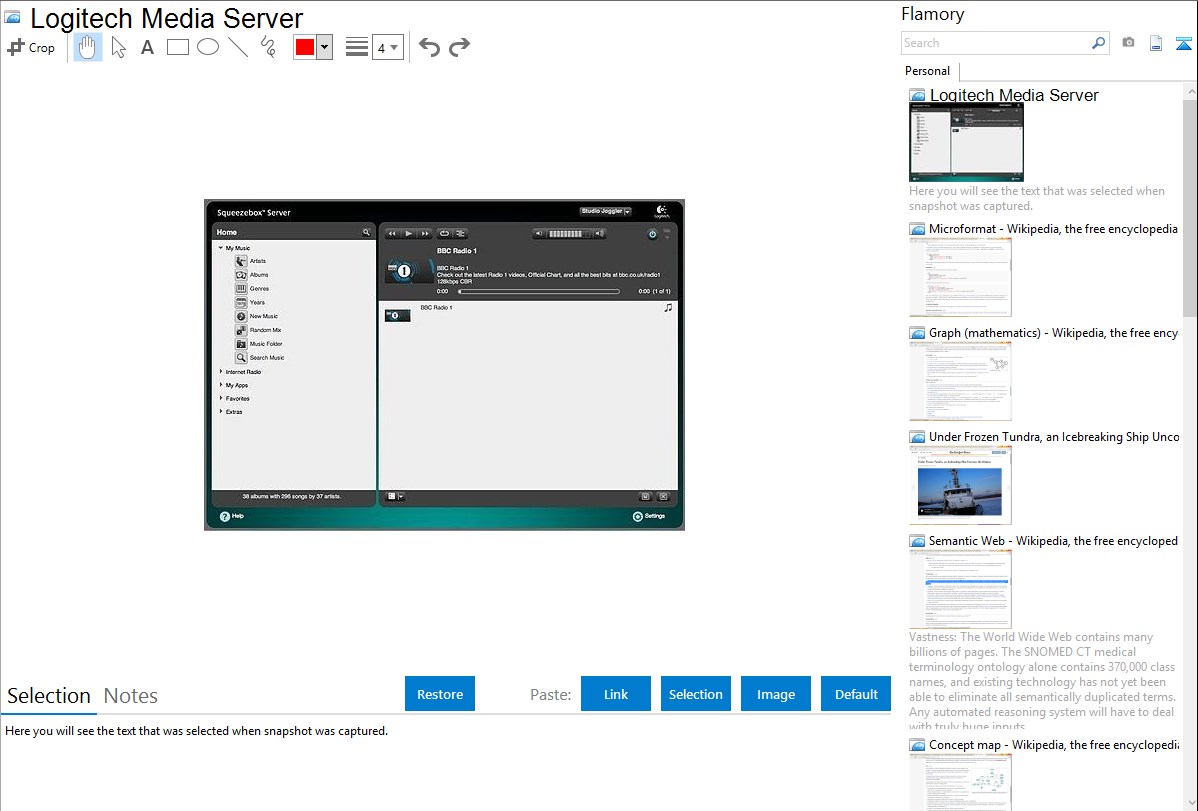This screenshot has height=811, width=1198.
Task: Switch to the Personal tab
Action: (928, 70)
